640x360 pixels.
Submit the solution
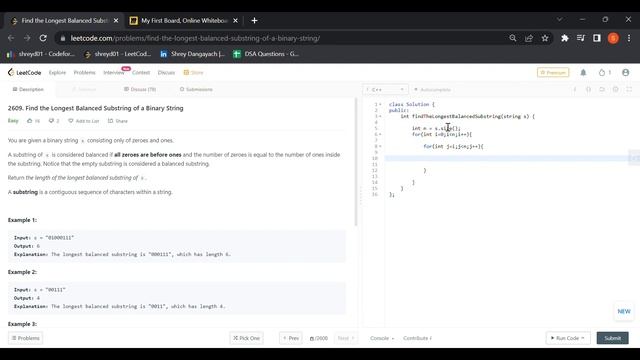[x=613, y=338]
